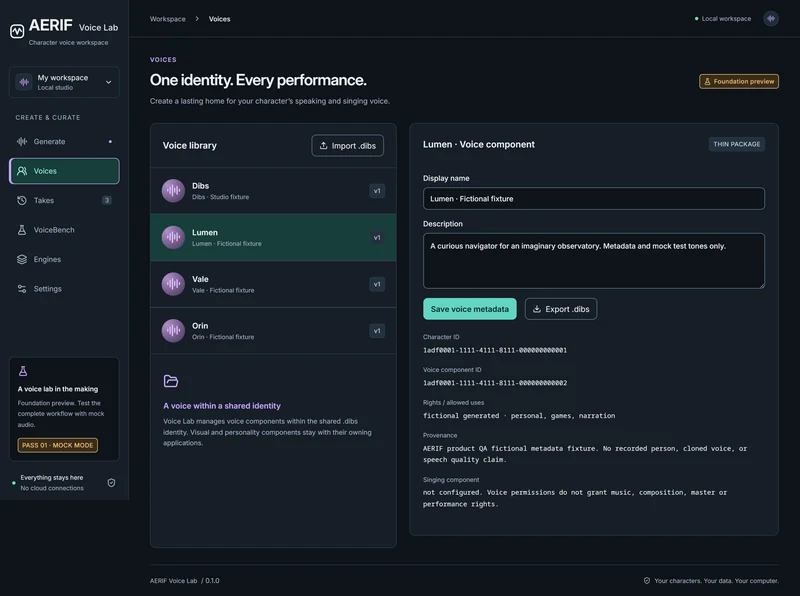Select the Vale voice row
The width and height of the screenshot is (800, 596).
[x=273, y=284]
